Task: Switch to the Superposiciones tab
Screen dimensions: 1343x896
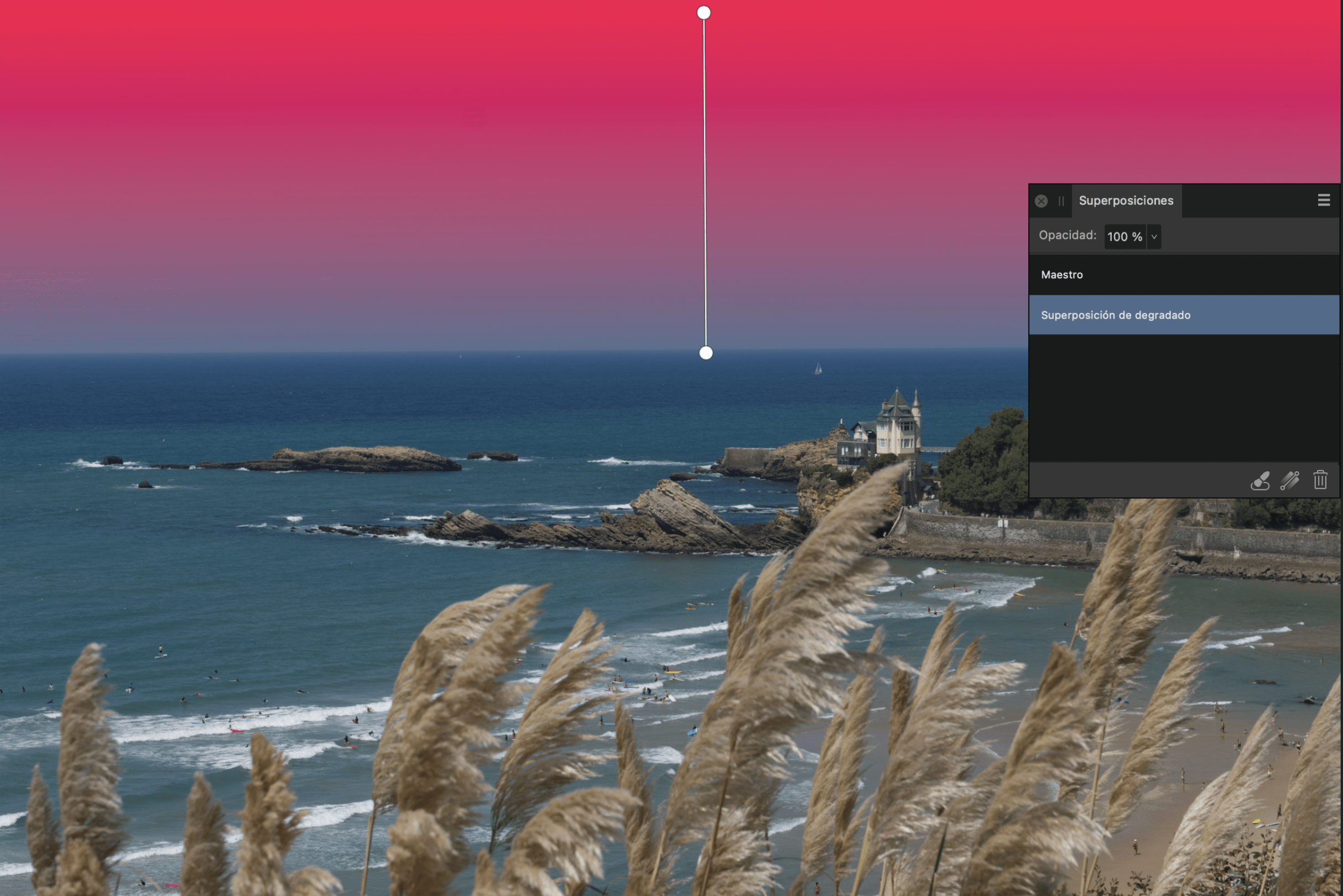Action: point(1126,201)
